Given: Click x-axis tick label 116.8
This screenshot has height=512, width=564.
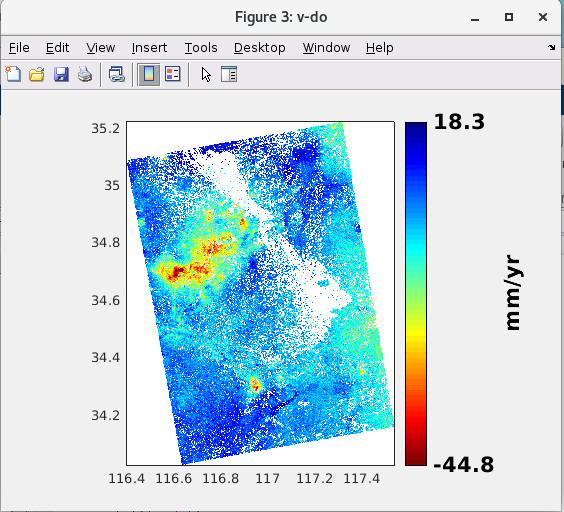Looking at the screenshot, I should pyautogui.click(x=220, y=479).
